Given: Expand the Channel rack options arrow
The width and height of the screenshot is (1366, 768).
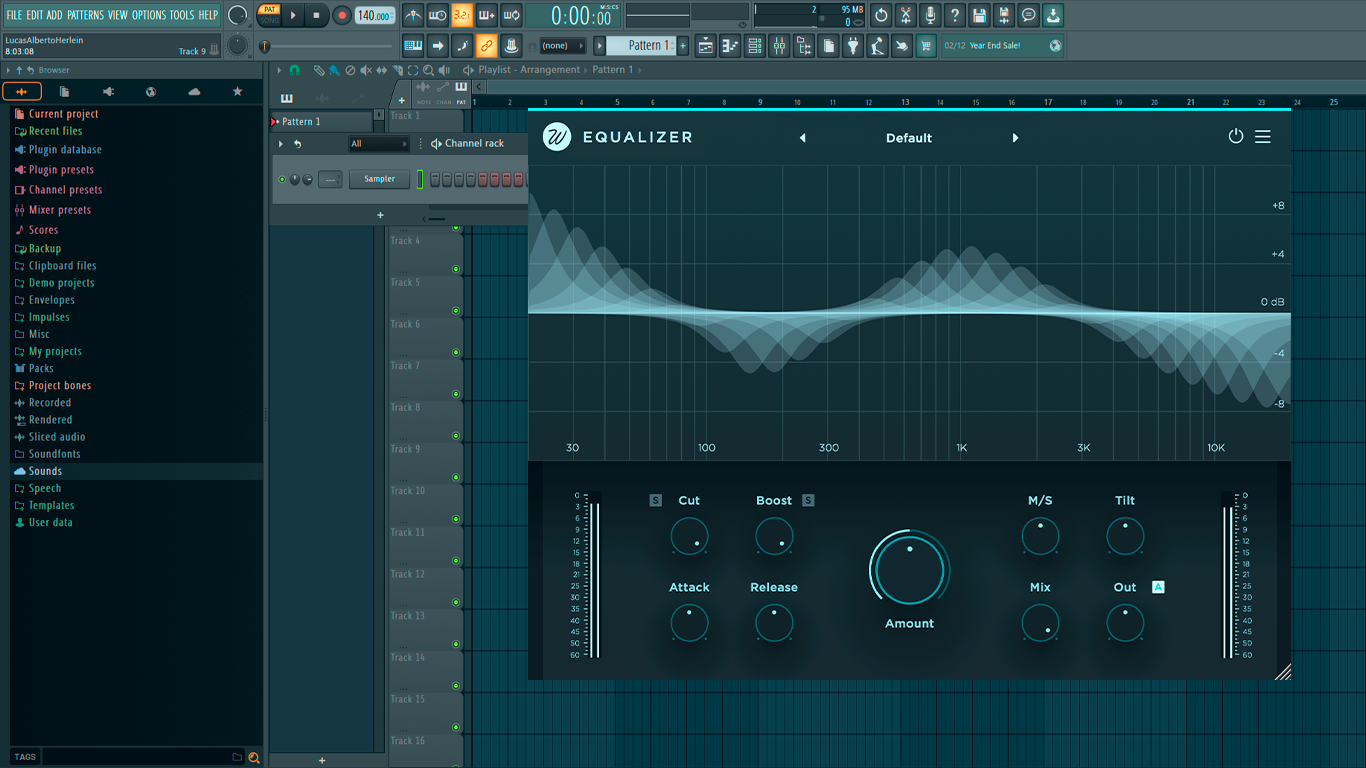Looking at the screenshot, I should point(280,144).
